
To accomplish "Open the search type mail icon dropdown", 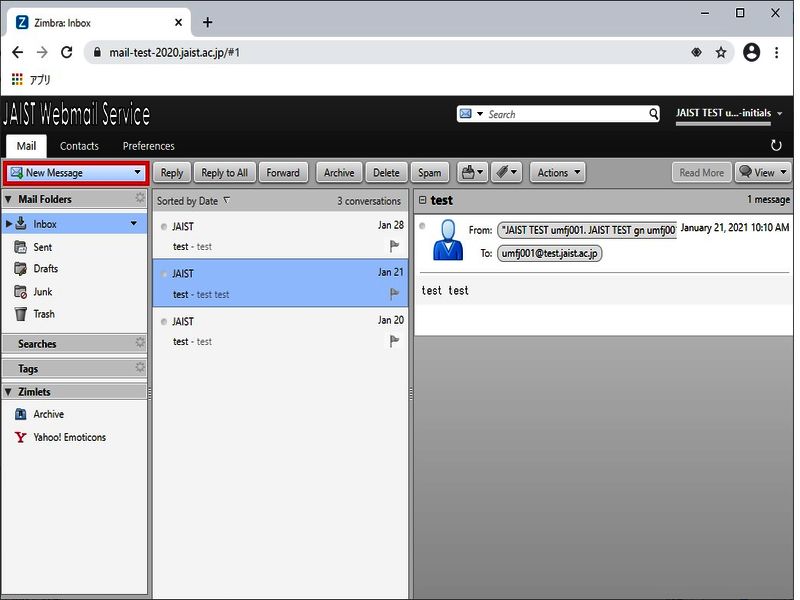I will click(471, 114).
